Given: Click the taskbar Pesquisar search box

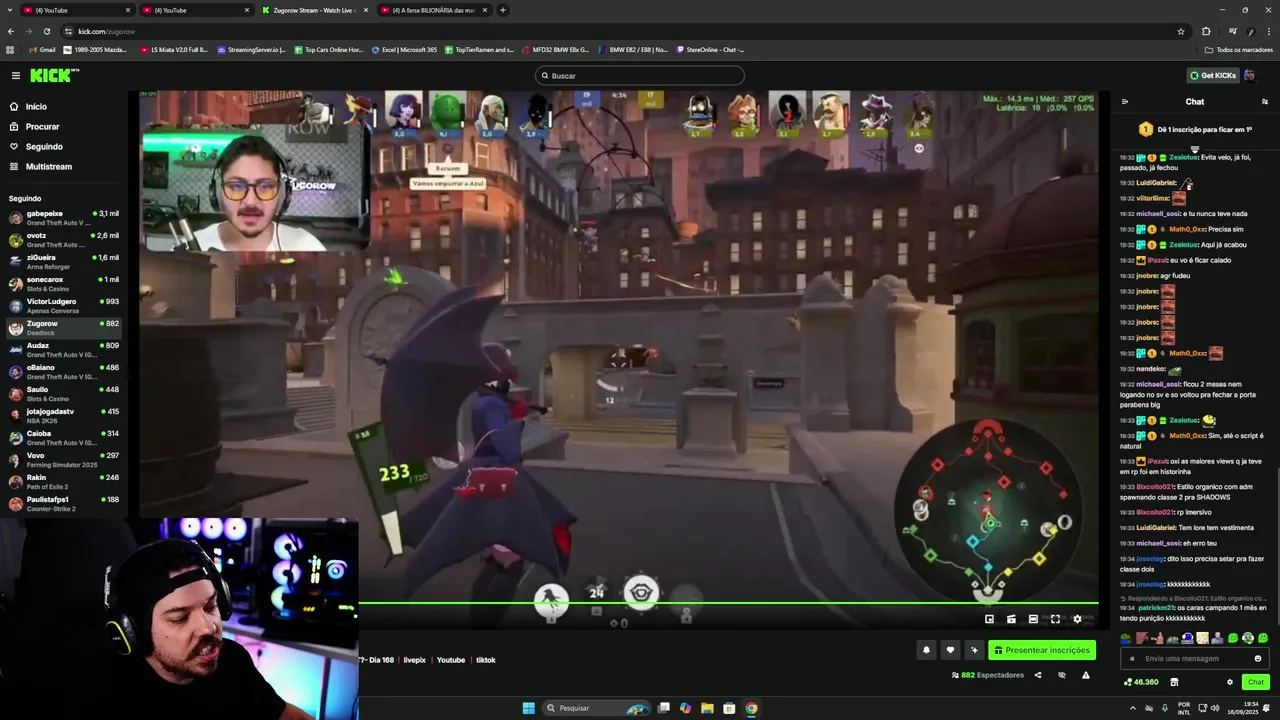Looking at the screenshot, I should point(598,708).
